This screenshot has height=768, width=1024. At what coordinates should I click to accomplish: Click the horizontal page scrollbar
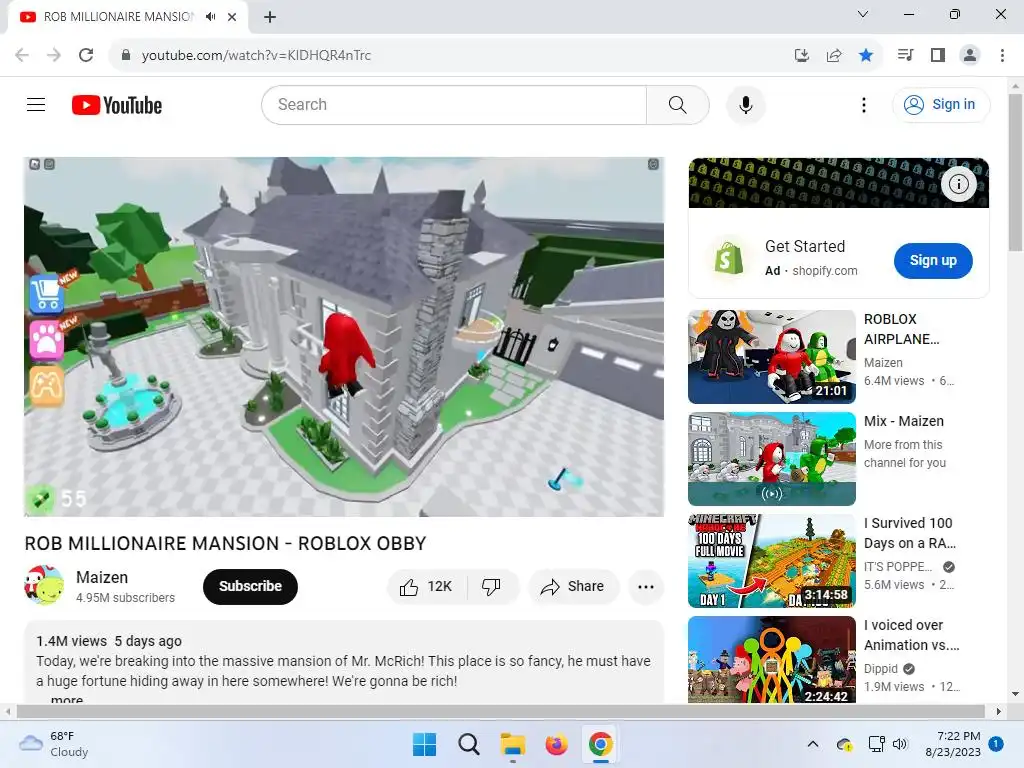point(500,711)
